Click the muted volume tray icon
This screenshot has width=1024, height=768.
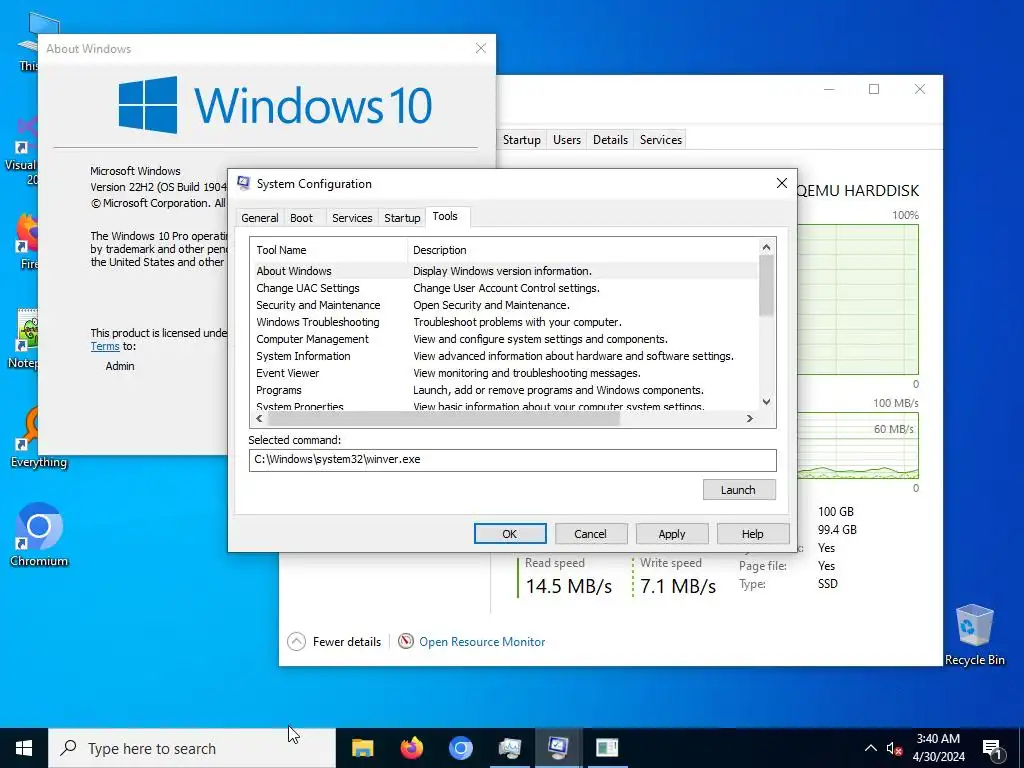(894, 748)
